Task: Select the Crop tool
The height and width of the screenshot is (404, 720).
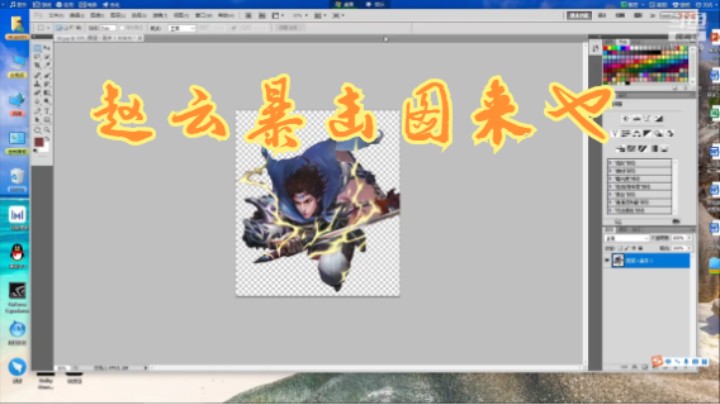Action: click(38, 66)
